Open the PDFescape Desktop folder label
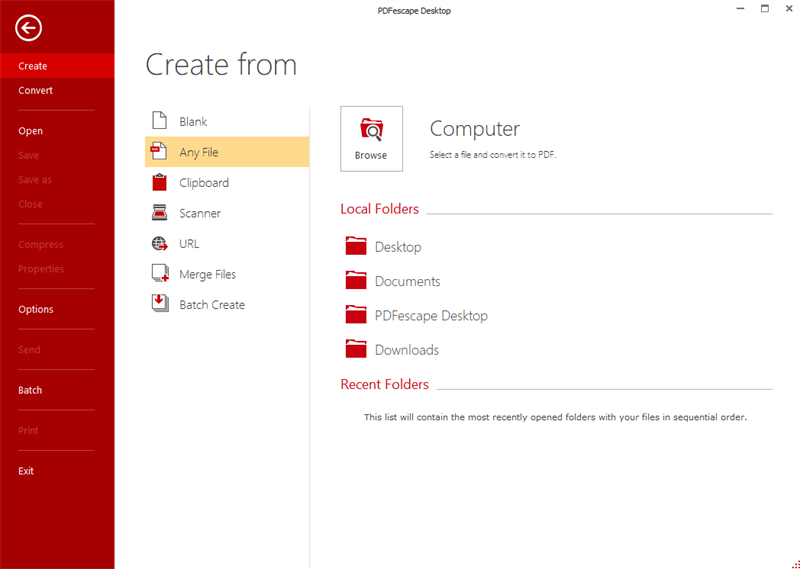 tap(431, 315)
